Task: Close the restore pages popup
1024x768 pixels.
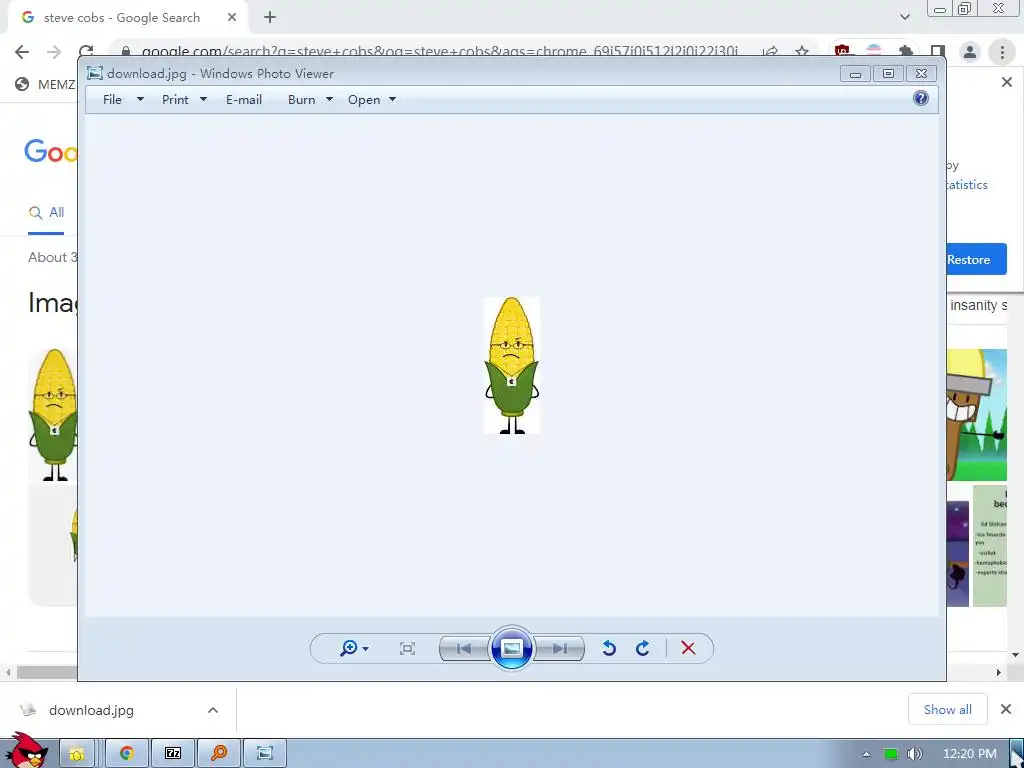Action: pos(1006,82)
